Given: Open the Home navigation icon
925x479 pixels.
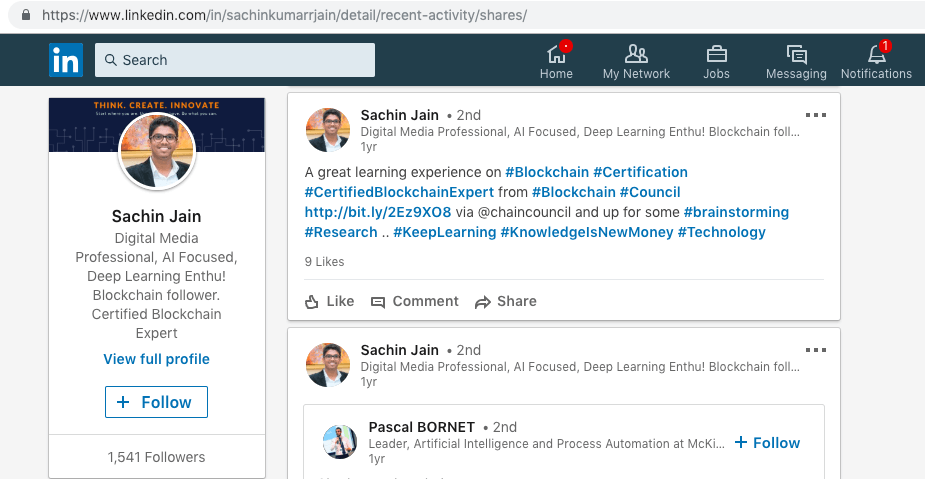Looking at the screenshot, I should point(556,54).
